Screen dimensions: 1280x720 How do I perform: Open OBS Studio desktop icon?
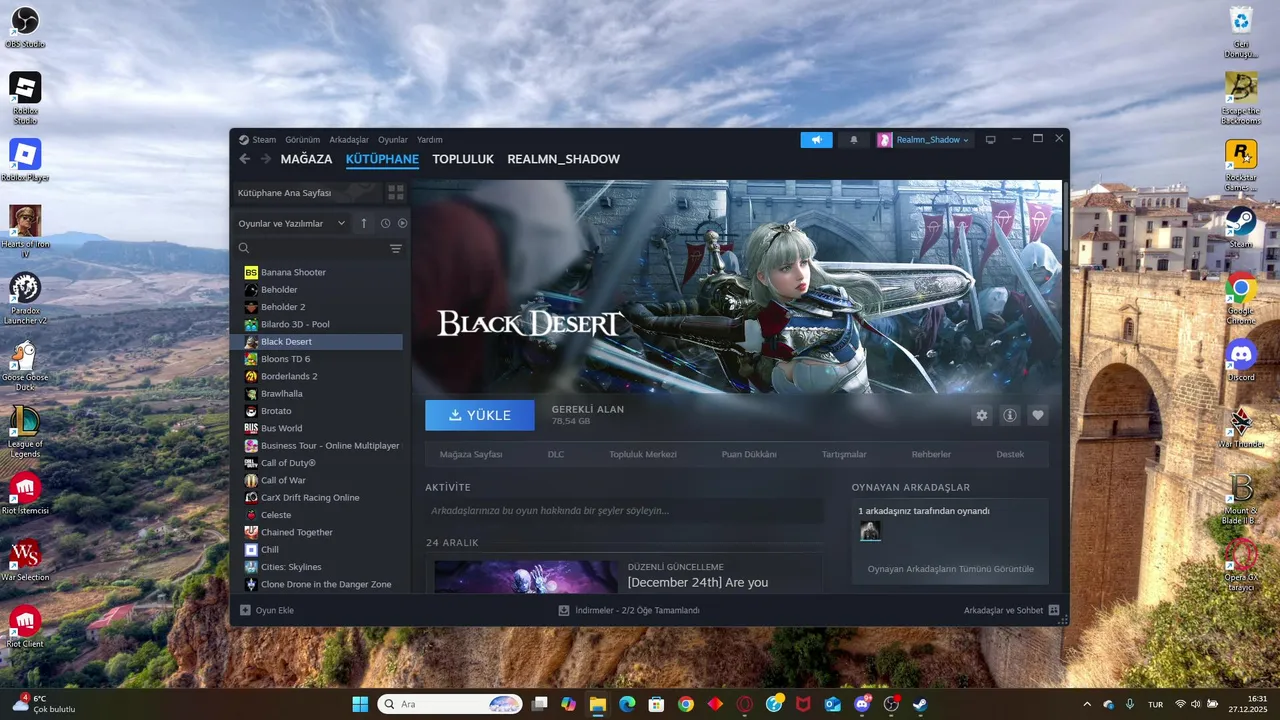[25, 27]
